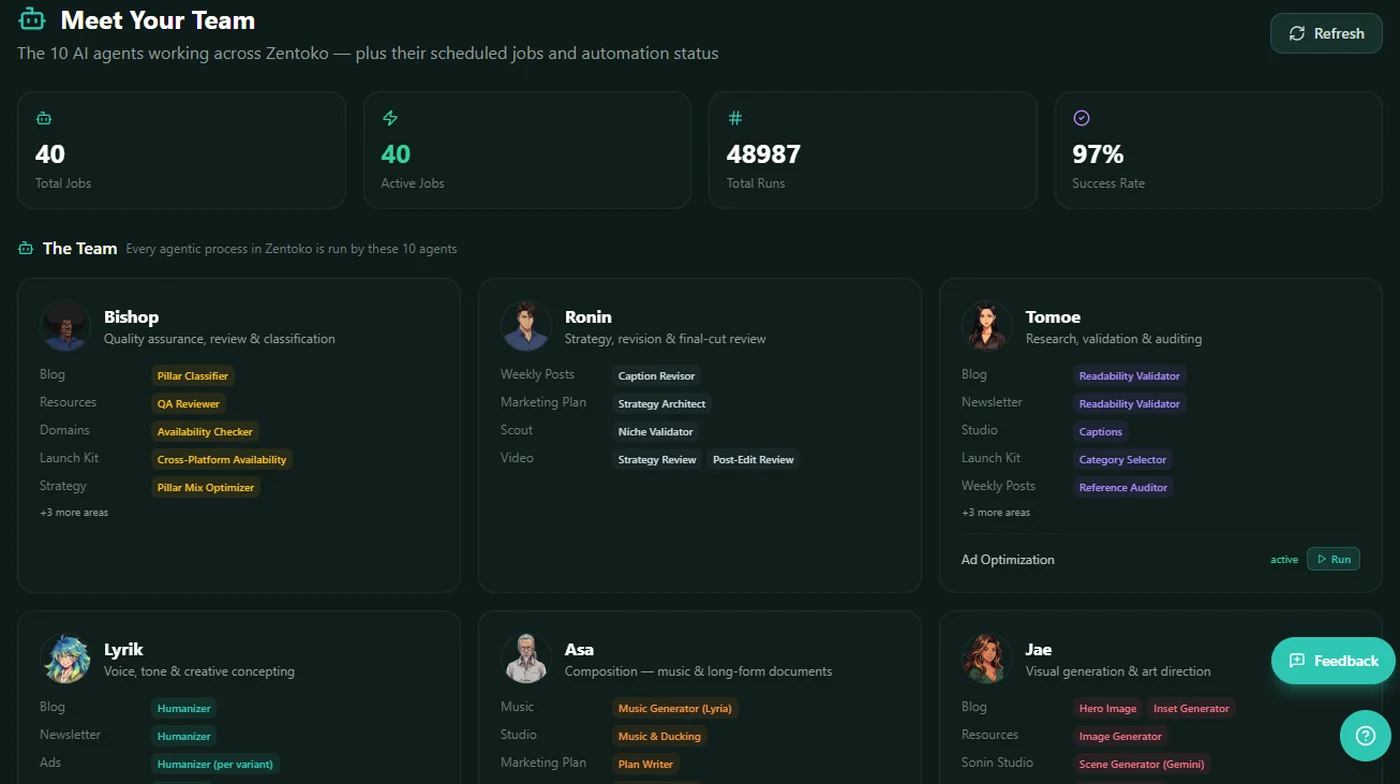Open the Feedback form
Screen dimensions: 1400x784
tap(1333, 661)
